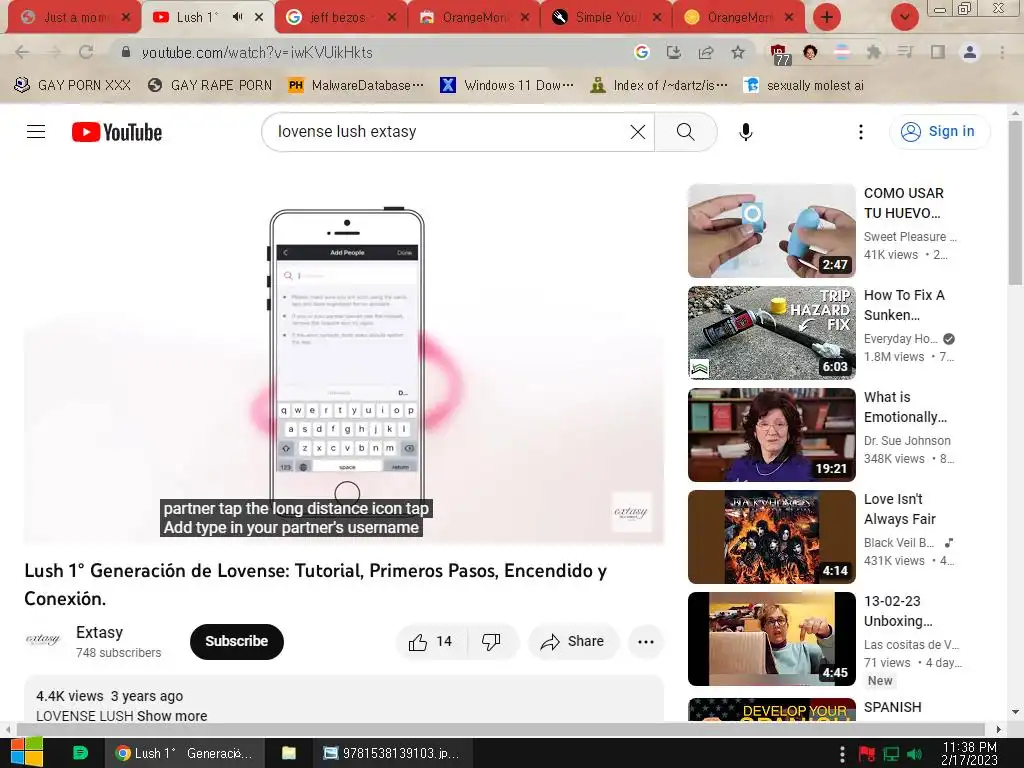Click the install app icon in the address bar
Screen dimensions: 1024x768
click(x=673, y=52)
